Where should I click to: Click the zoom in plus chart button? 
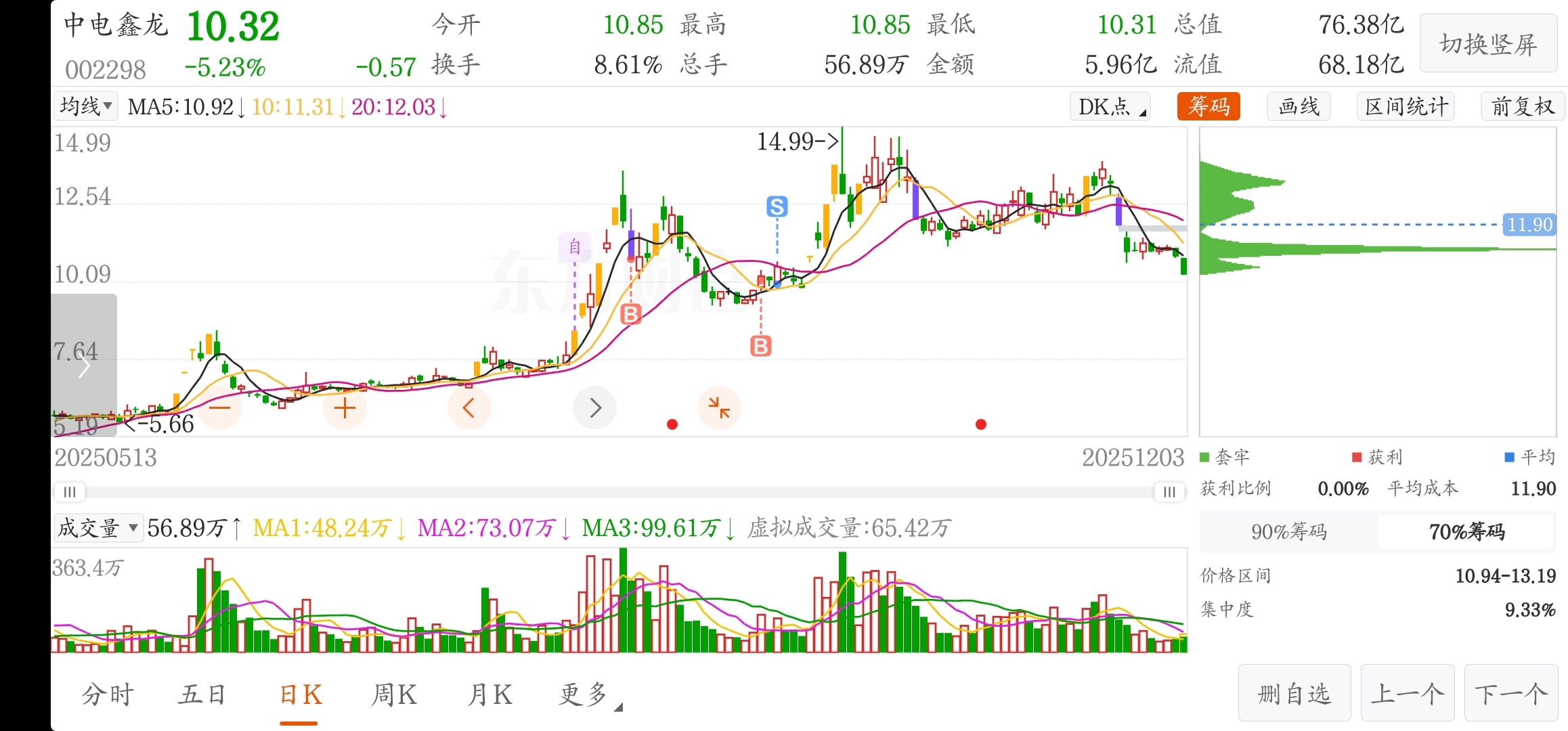click(x=345, y=407)
